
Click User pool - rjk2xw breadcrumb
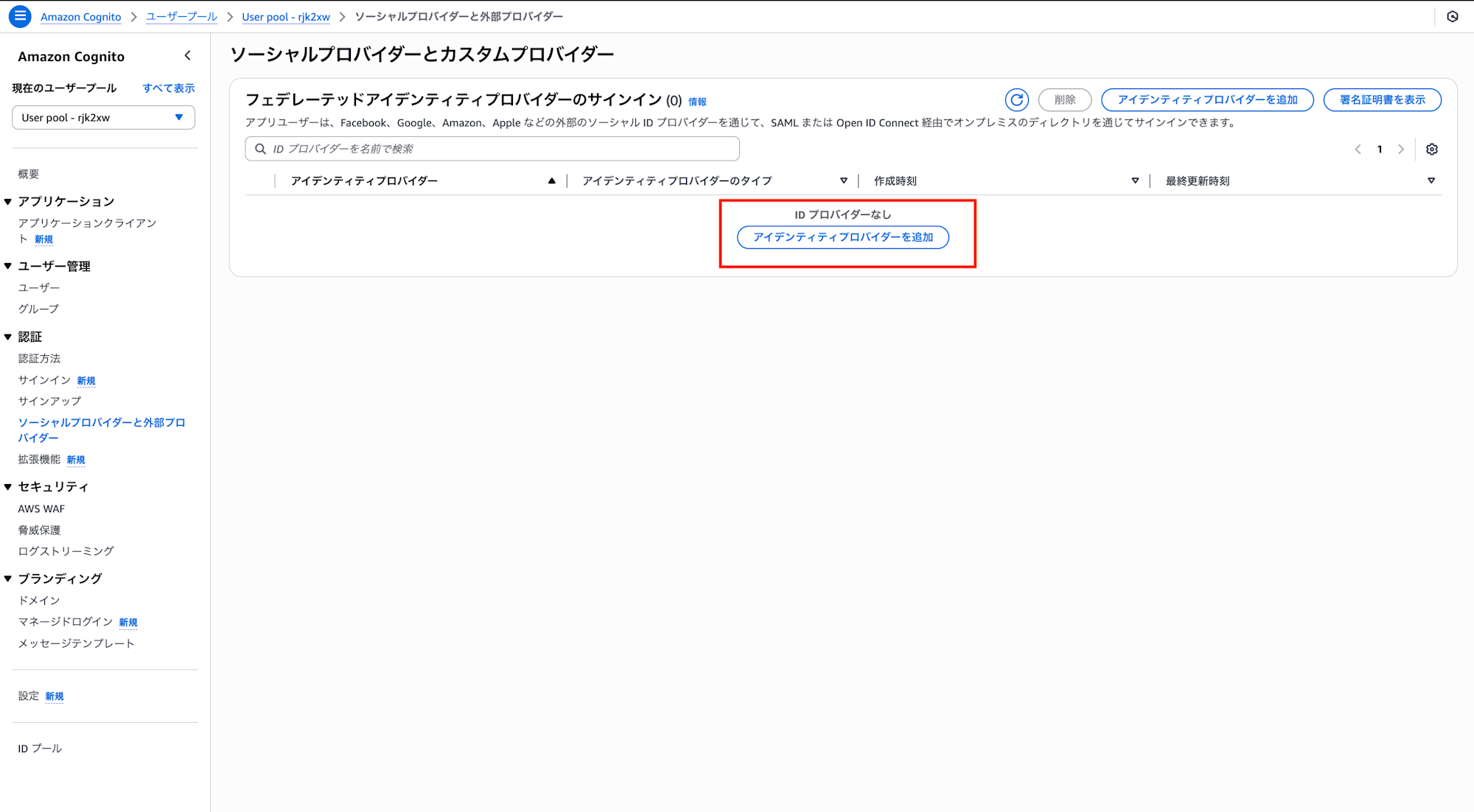(x=286, y=16)
